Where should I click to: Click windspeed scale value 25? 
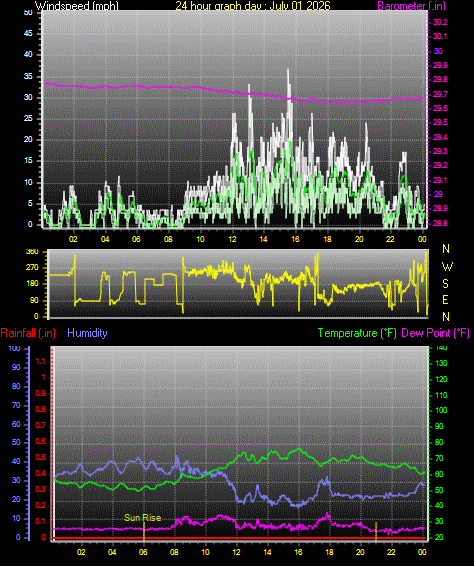tap(28, 118)
